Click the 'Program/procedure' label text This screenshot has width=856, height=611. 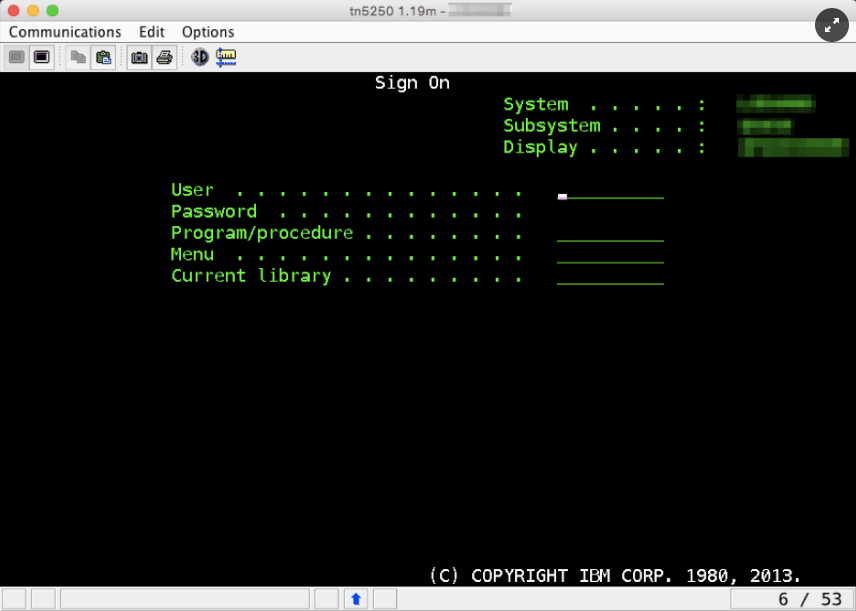tap(262, 233)
